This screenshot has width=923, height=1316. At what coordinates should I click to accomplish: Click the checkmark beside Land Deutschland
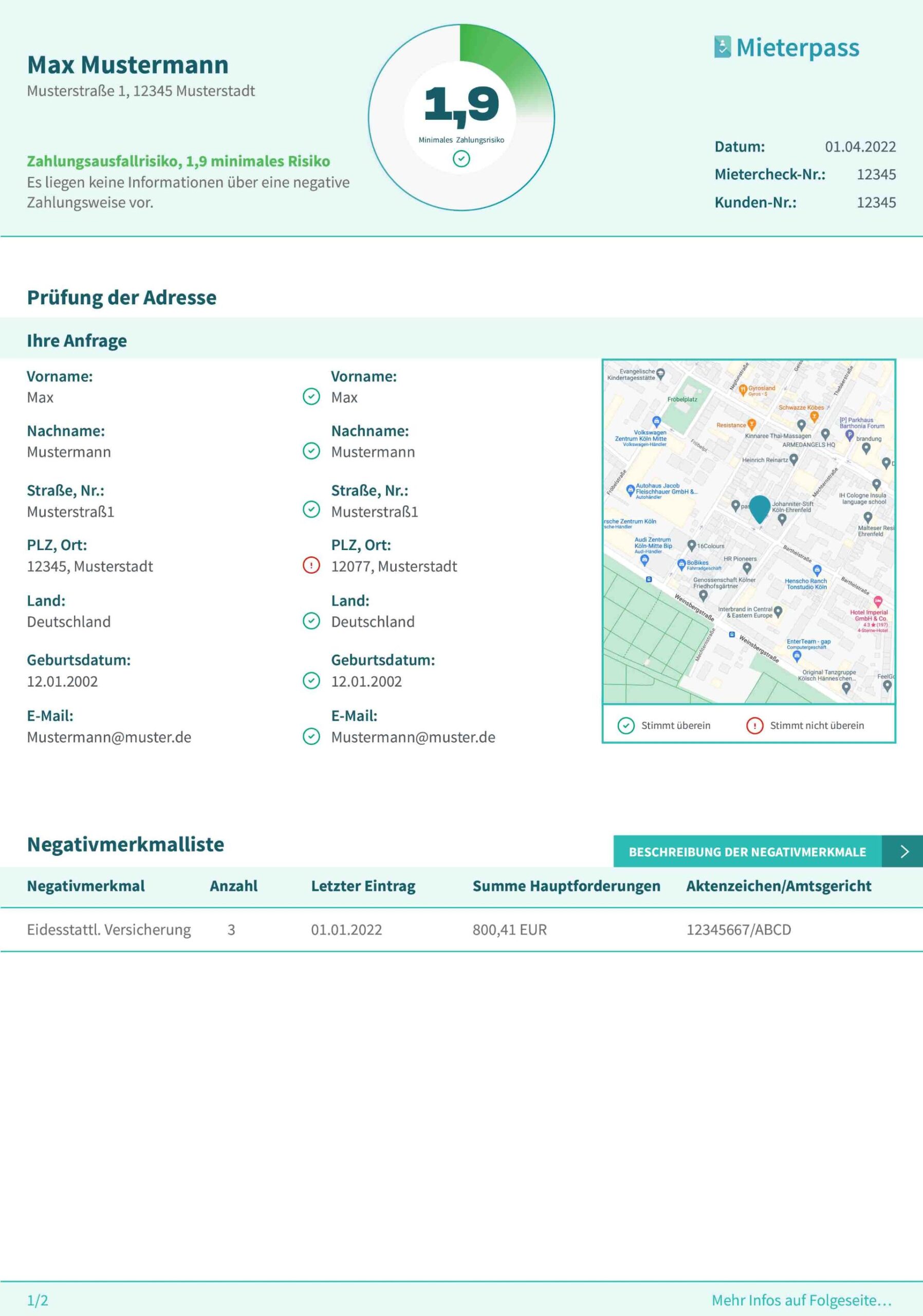click(311, 621)
